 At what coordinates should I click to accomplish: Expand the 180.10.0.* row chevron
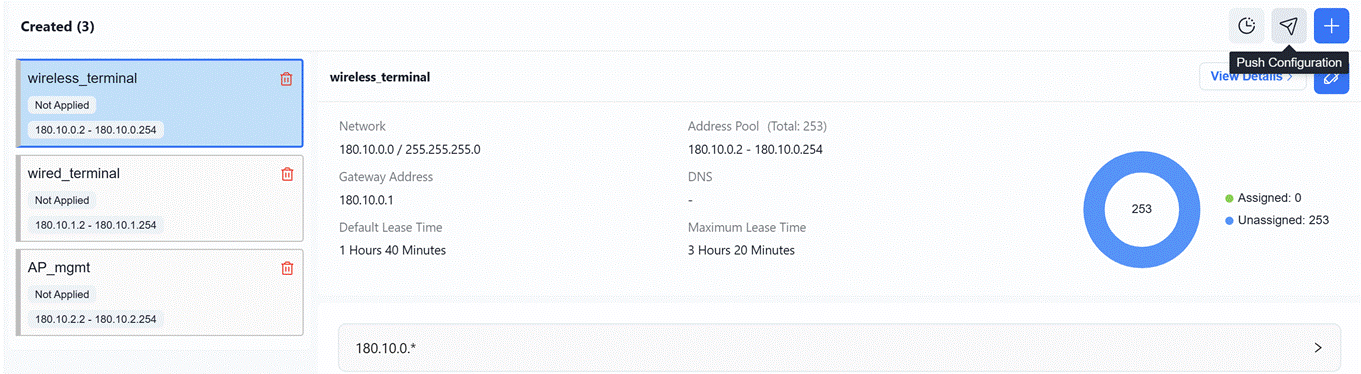click(1318, 348)
